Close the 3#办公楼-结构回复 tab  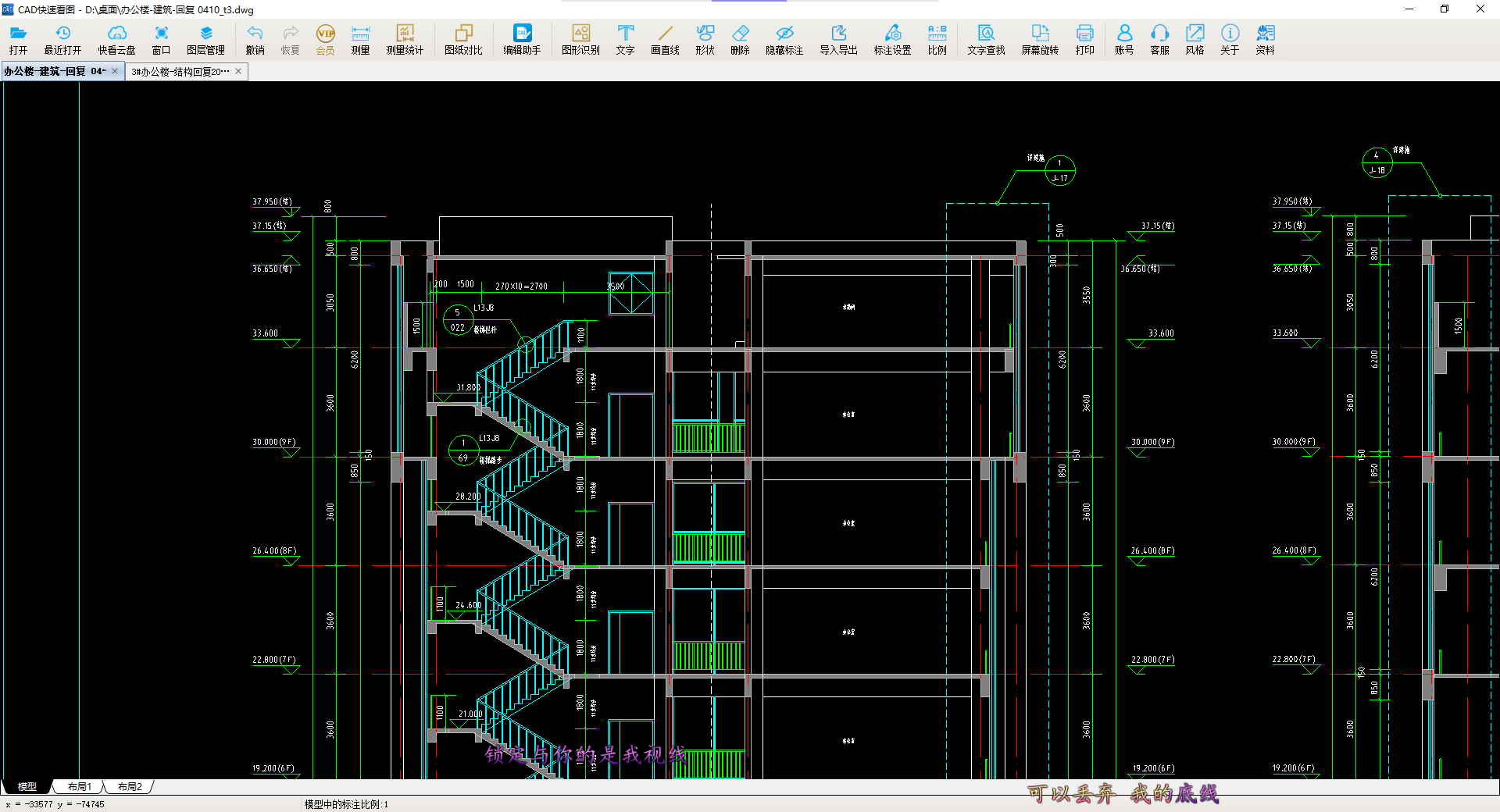tap(238, 71)
